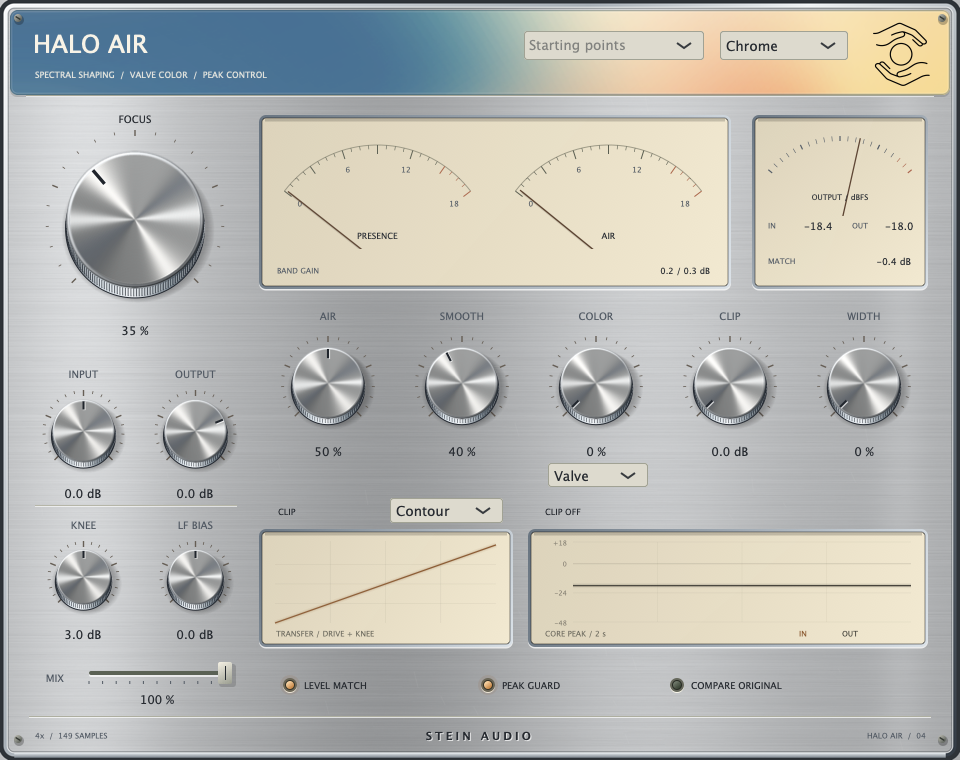Open the Chrome theme dropdown
The width and height of the screenshot is (960, 760).
click(x=784, y=46)
